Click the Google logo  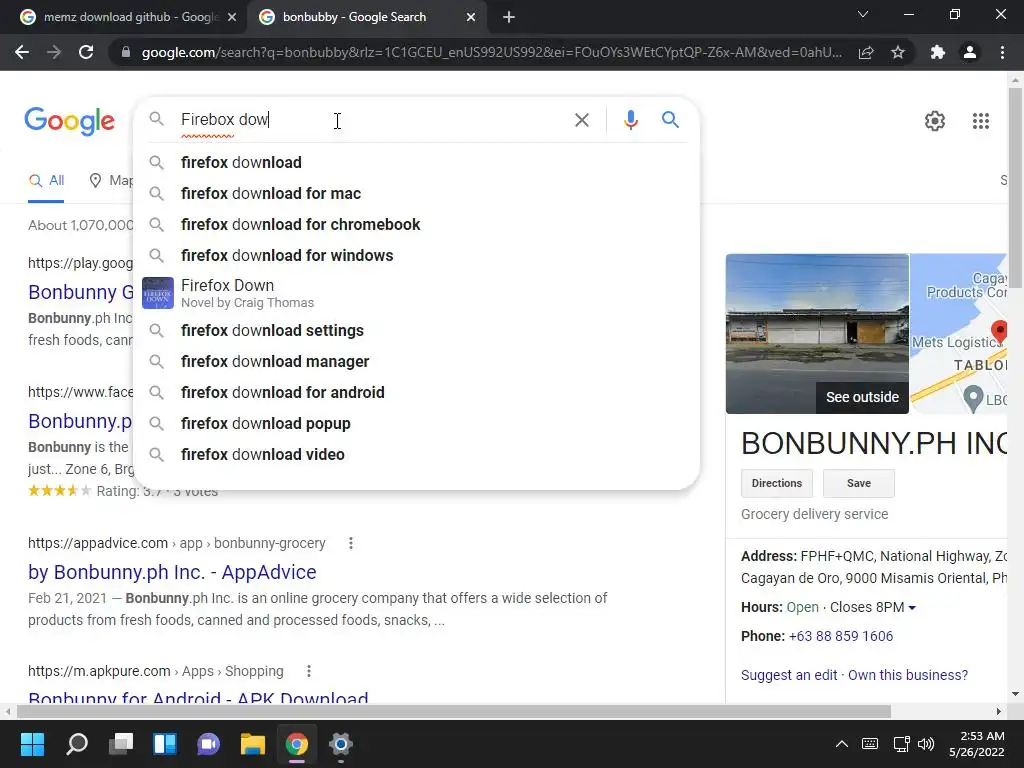click(69, 121)
